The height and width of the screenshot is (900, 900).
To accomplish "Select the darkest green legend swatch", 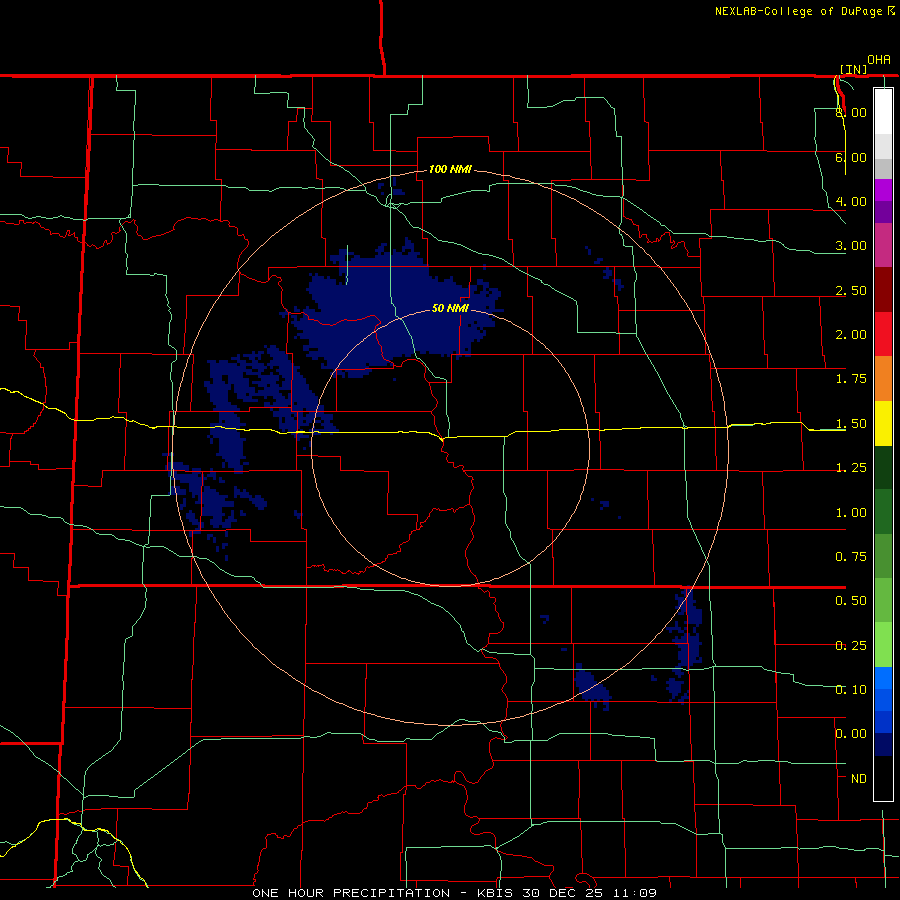I will click(x=883, y=467).
